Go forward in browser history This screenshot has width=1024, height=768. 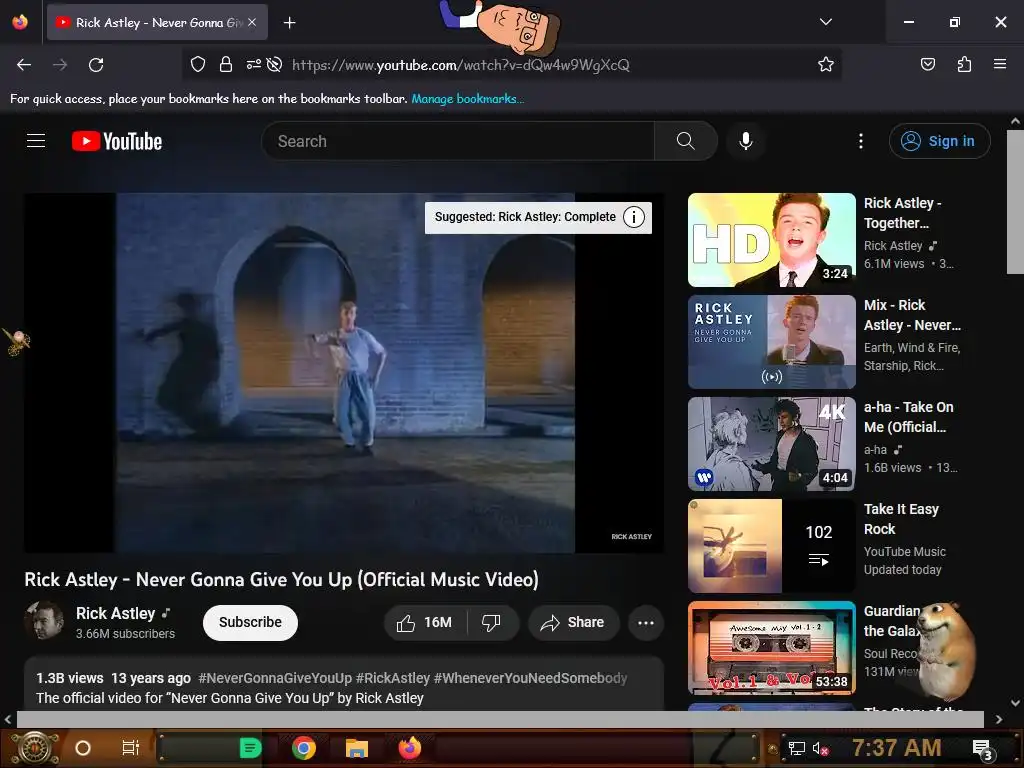pos(60,65)
